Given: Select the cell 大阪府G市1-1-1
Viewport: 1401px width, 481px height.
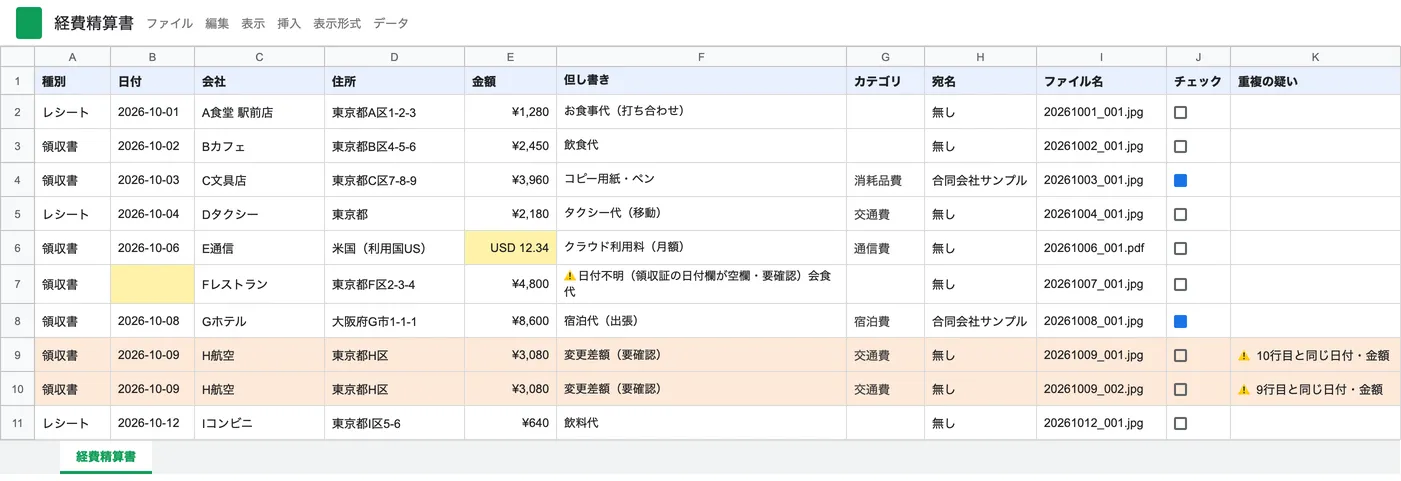Looking at the screenshot, I should [x=394, y=321].
